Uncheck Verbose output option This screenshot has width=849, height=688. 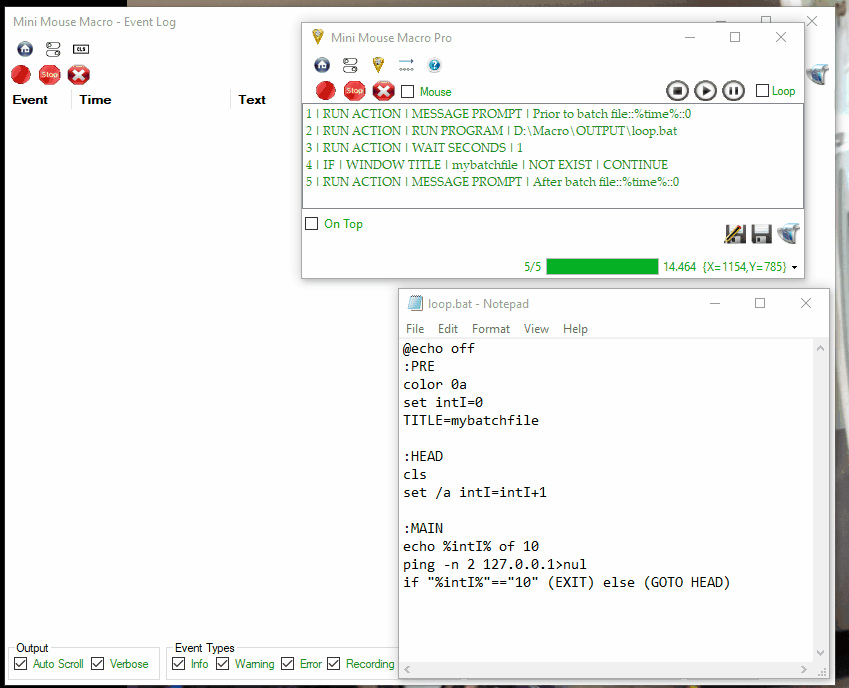pyautogui.click(x=98, y=664)
